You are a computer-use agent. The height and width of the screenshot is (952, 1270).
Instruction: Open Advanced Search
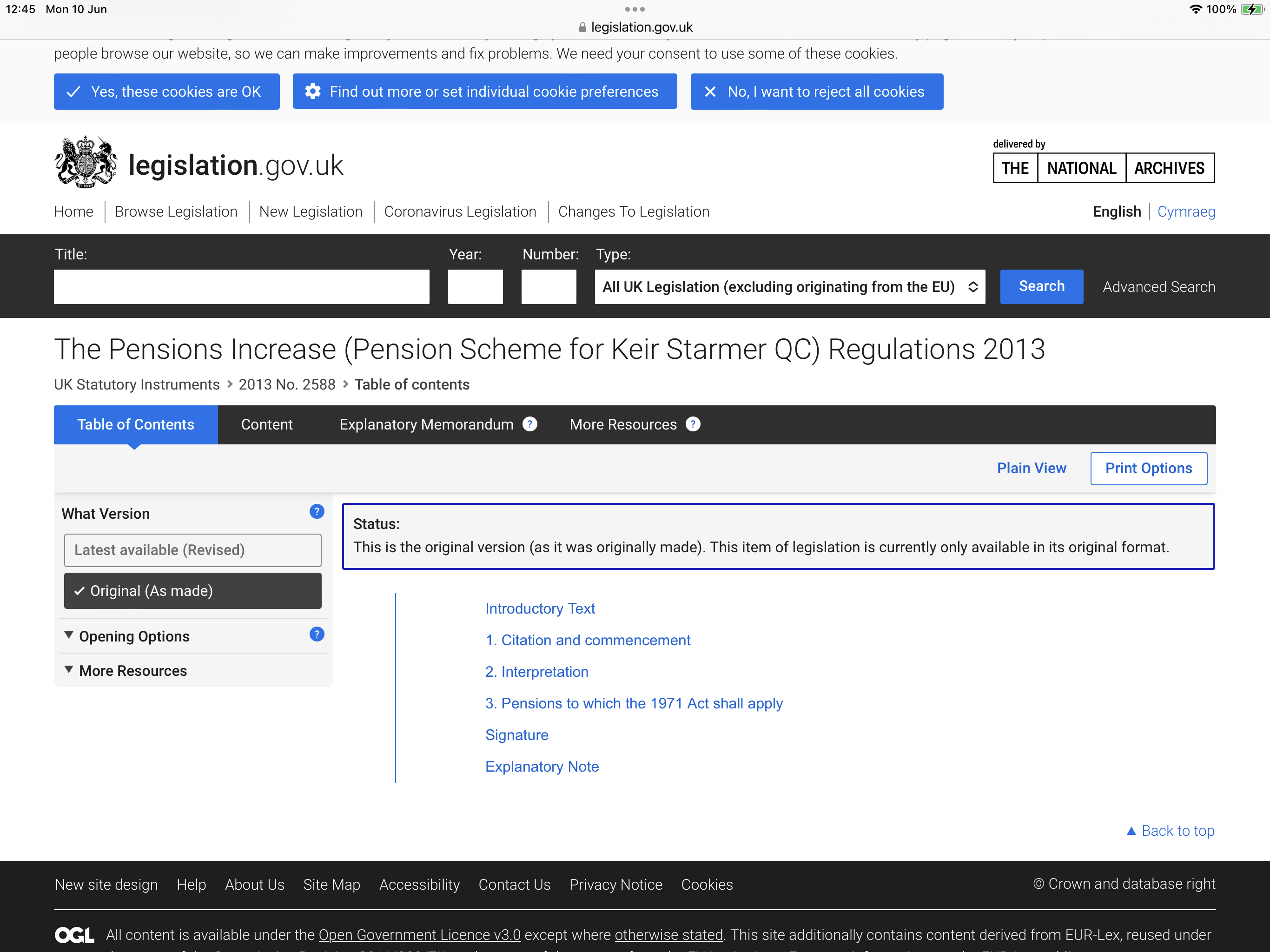(x=1158, y=286)
